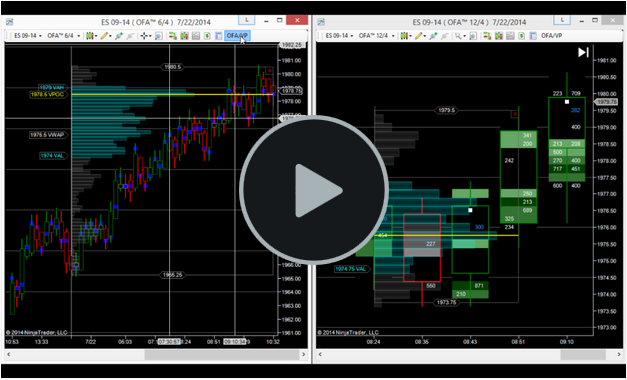Open the ES 09-14 instrument dropdown in right window
This screenshot has width=627, height=380.
339,36
